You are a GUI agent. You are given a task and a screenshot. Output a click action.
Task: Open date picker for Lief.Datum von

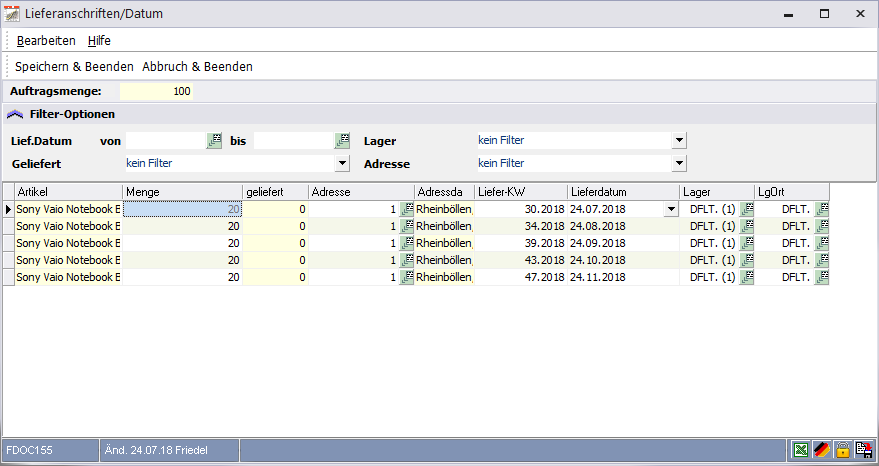[x=214, y=141]
